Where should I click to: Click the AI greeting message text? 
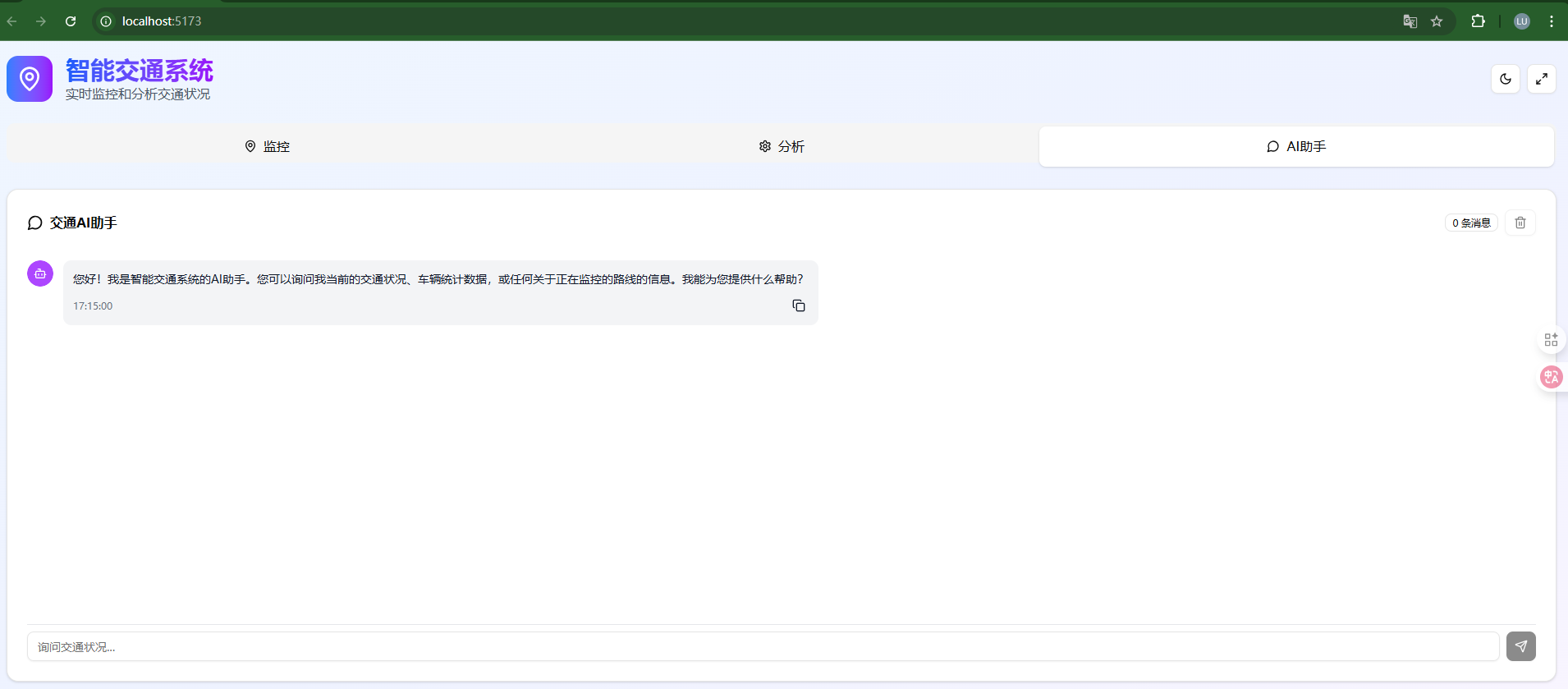click(438, 279)
